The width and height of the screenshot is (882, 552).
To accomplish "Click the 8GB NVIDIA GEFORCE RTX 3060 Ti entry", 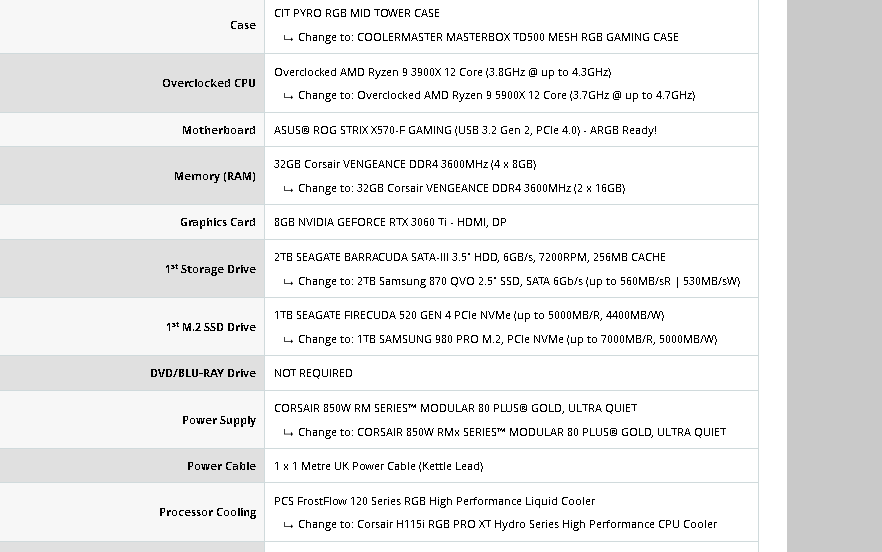I will tap(390, 222).
